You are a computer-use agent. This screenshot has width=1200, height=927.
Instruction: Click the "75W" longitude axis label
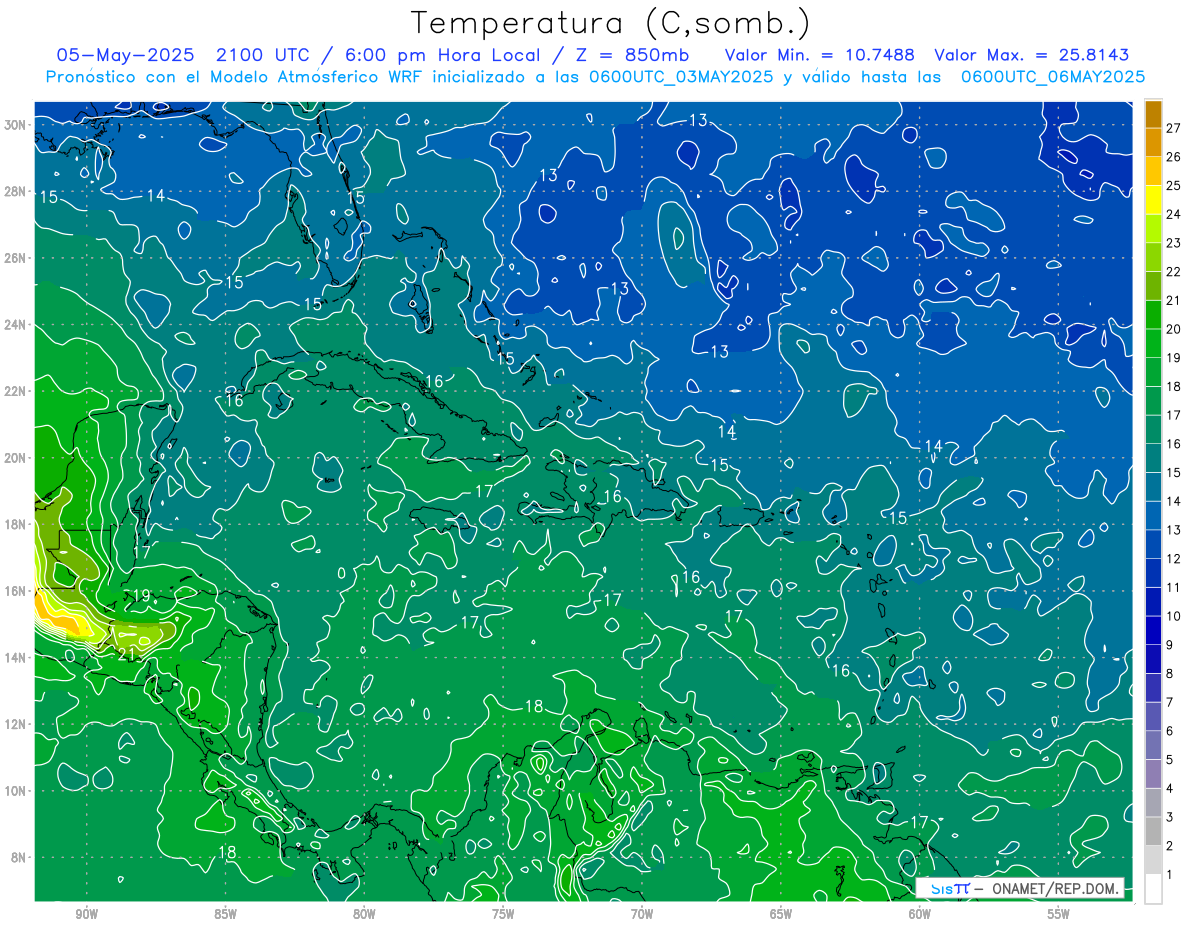pyautogui.click(x=503, y=914)
